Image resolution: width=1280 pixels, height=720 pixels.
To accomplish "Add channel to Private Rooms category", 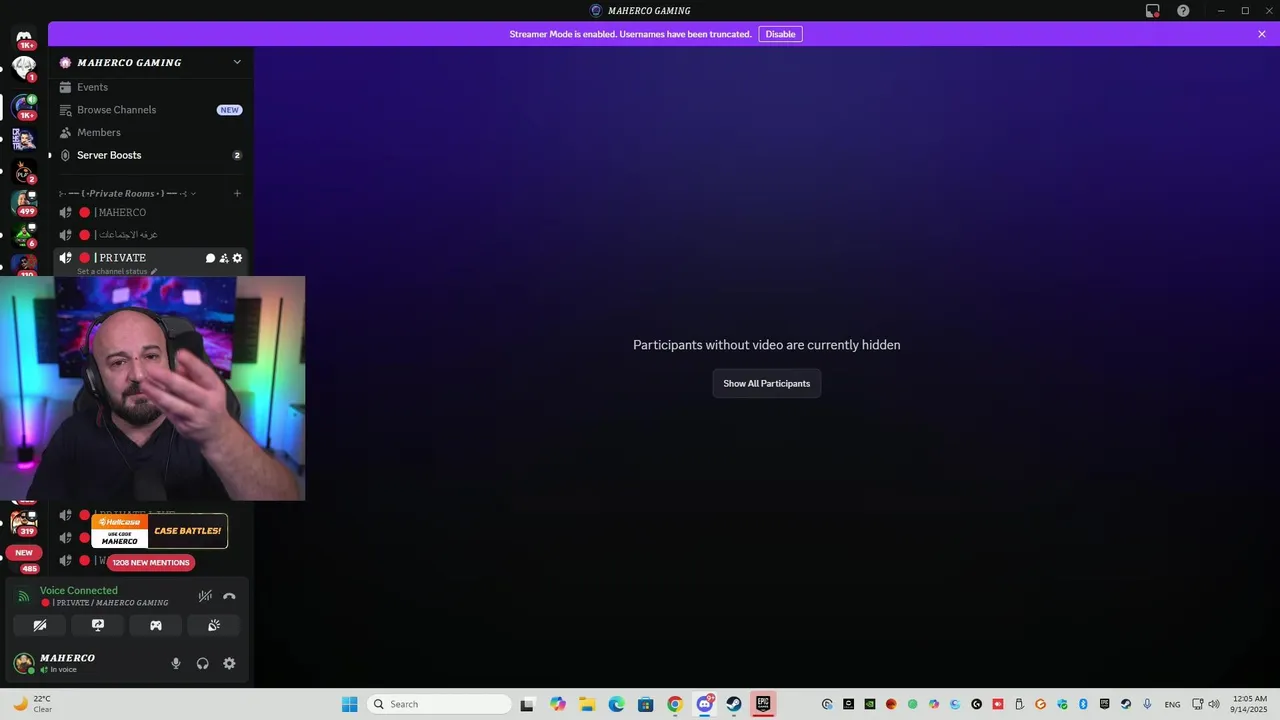I will click(x=237, y=193).
